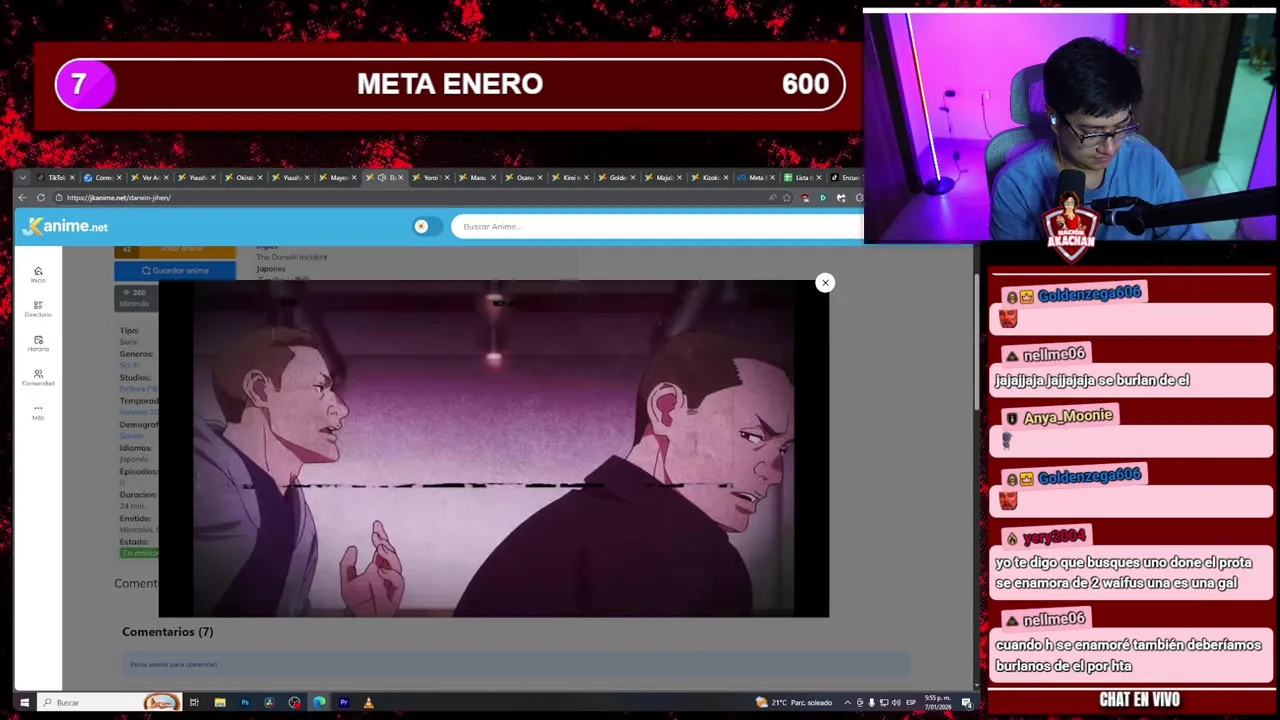This screenshot has width=1280, height=720.
Task: Go back with the browser back arrow
Action: click(x=23, y=197)
